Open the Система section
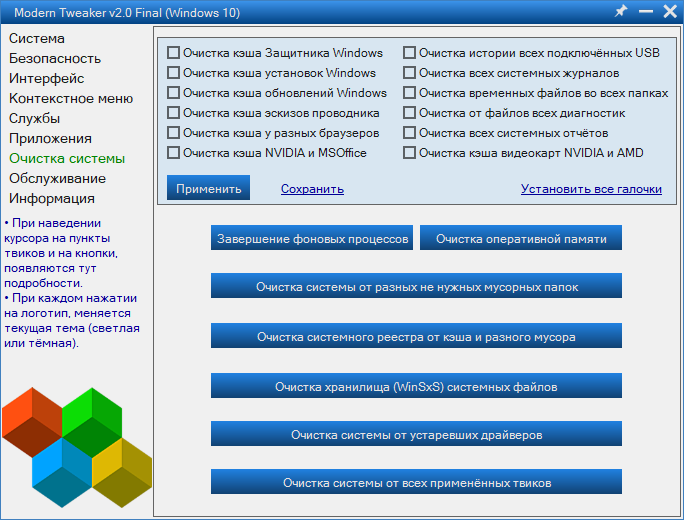This screenshot has height=520, width=684. pyautogui.click(x=37, y=38)
